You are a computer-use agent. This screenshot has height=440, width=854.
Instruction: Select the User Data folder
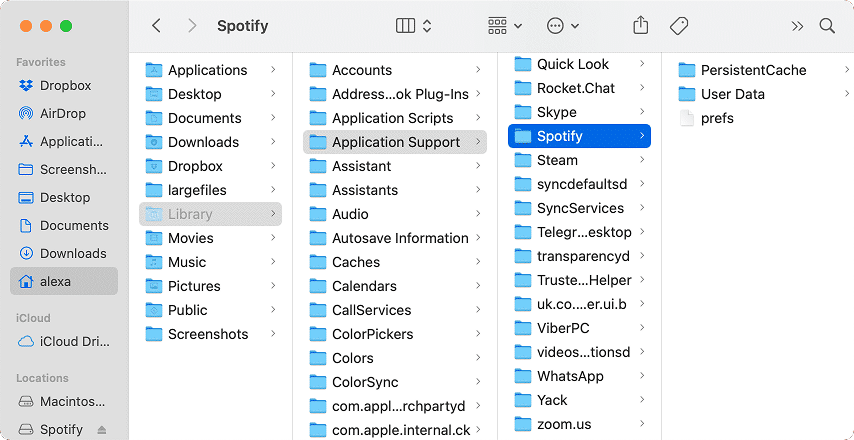click(x=762, y=94)
